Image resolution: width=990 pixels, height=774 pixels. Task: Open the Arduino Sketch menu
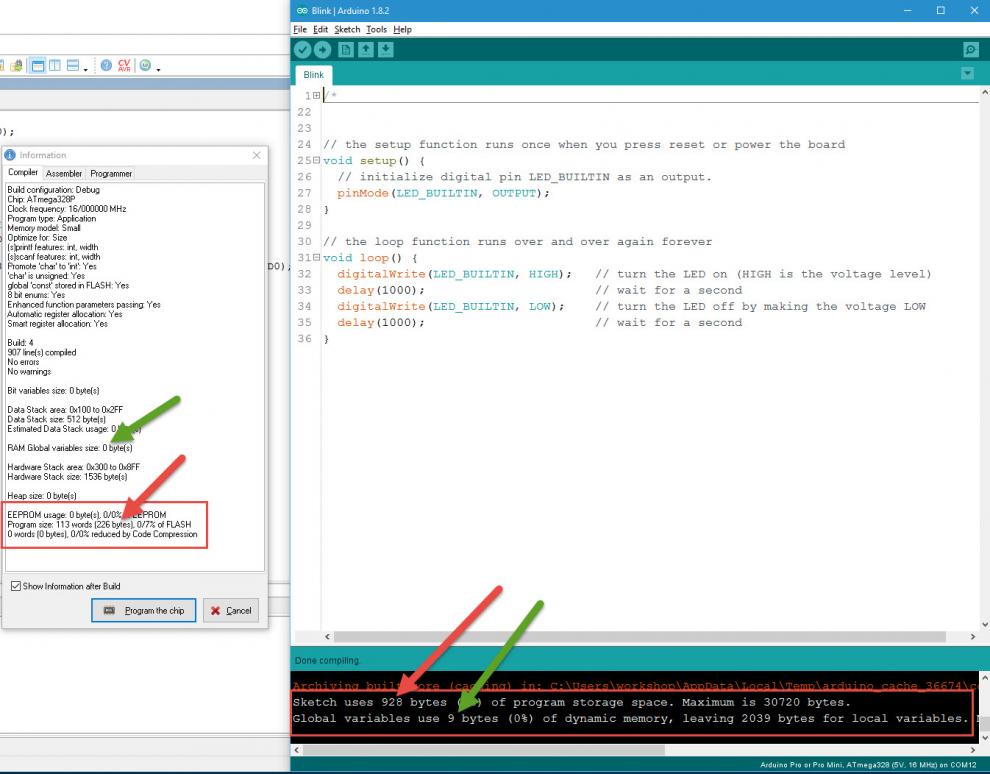click(347, 29)
